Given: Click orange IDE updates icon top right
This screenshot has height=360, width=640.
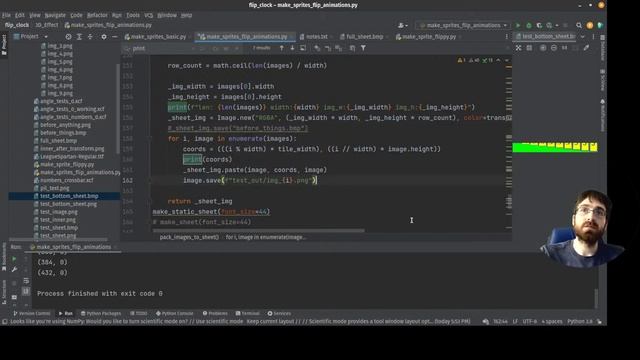Looking at the screenshot, I should [590, 25].
